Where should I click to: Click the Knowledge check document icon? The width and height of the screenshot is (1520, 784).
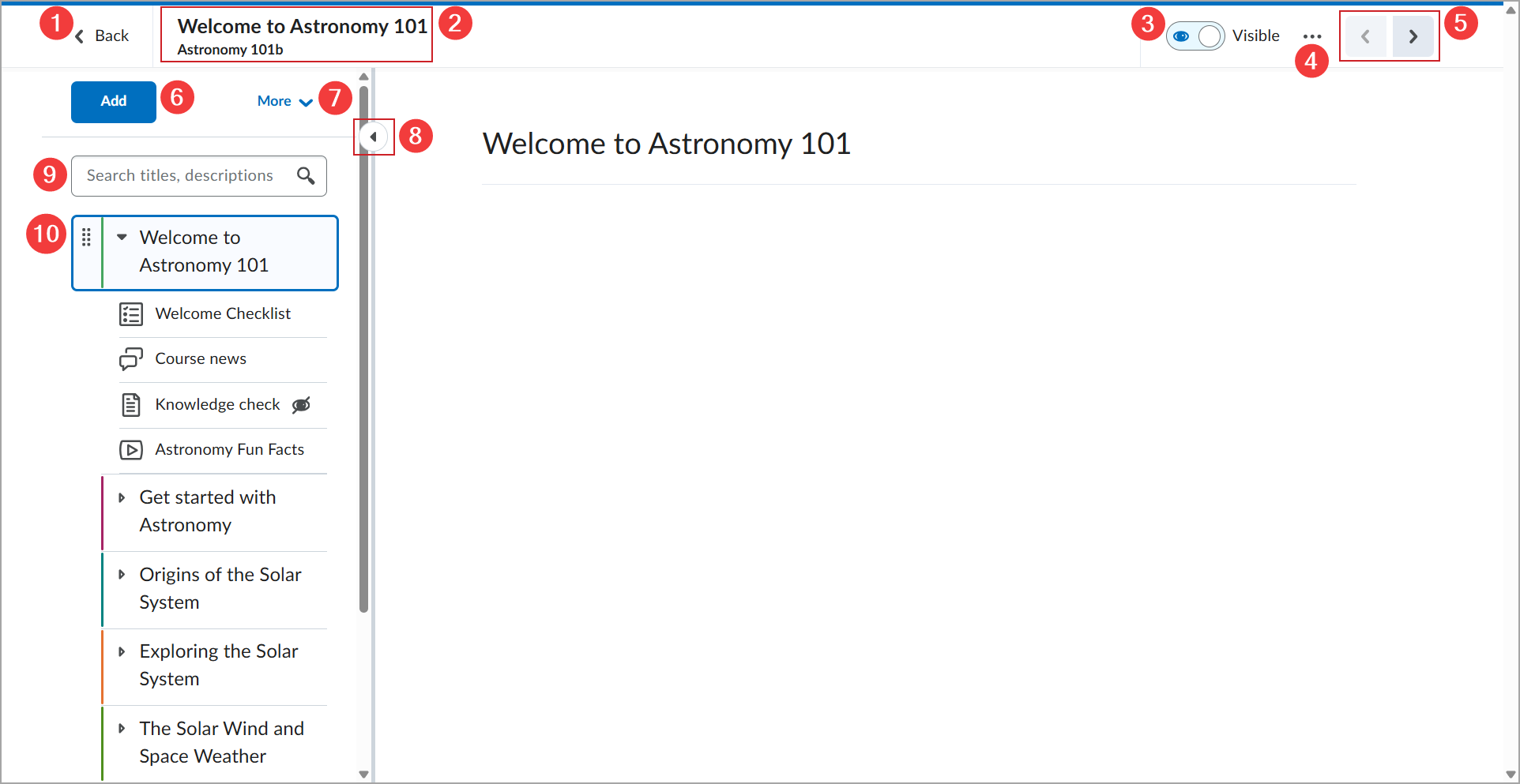tap(131, 405)
